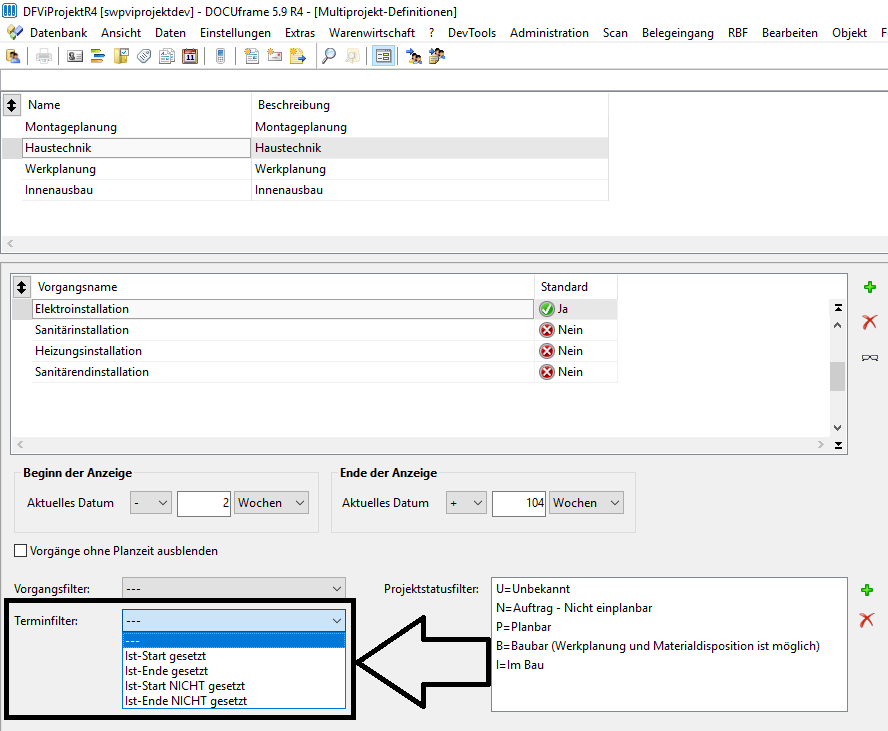The height and width of the screenshot is (731, 888).
Task: Click the stacked documents toolbar icon
Action: coord(166,56)
